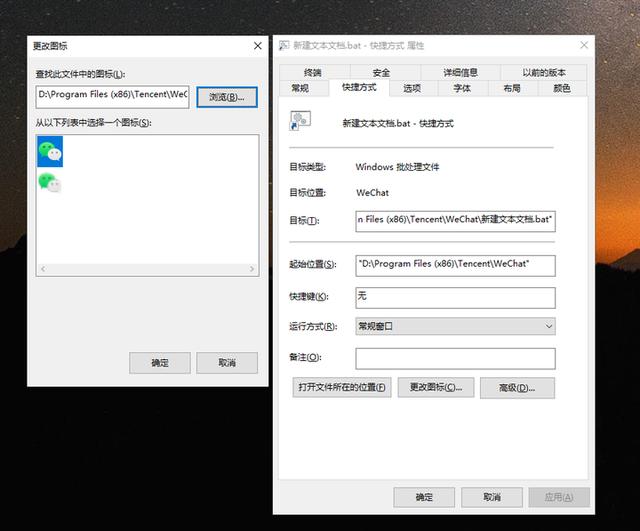
Task: Click 打开文件所在的位置(F) button
Action: pyautogui.click(x=342, y=387)
